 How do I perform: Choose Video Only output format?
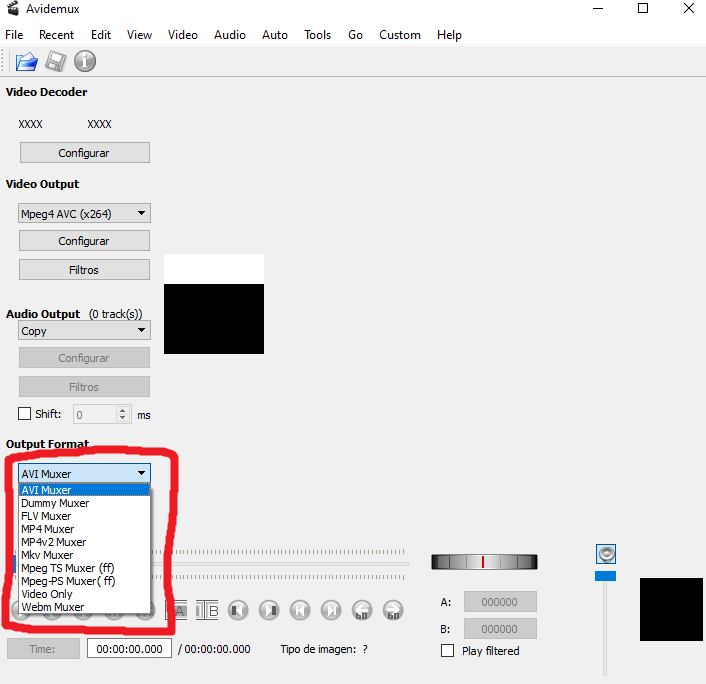point(84,594)
